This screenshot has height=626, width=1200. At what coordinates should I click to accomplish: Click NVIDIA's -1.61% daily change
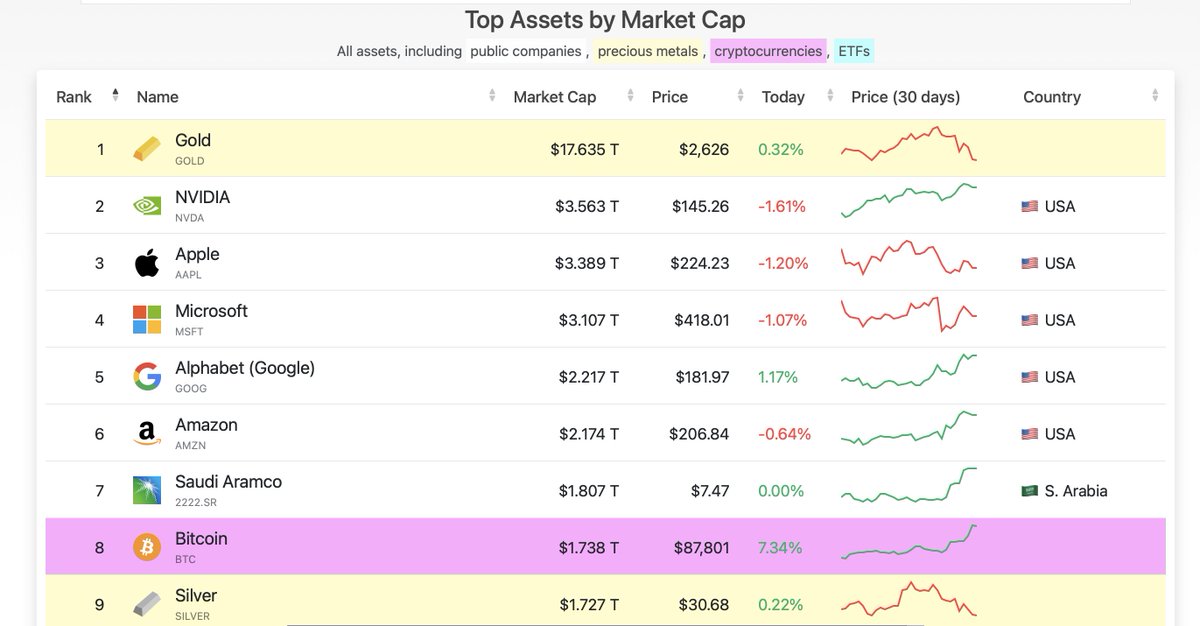click(782, 207)
